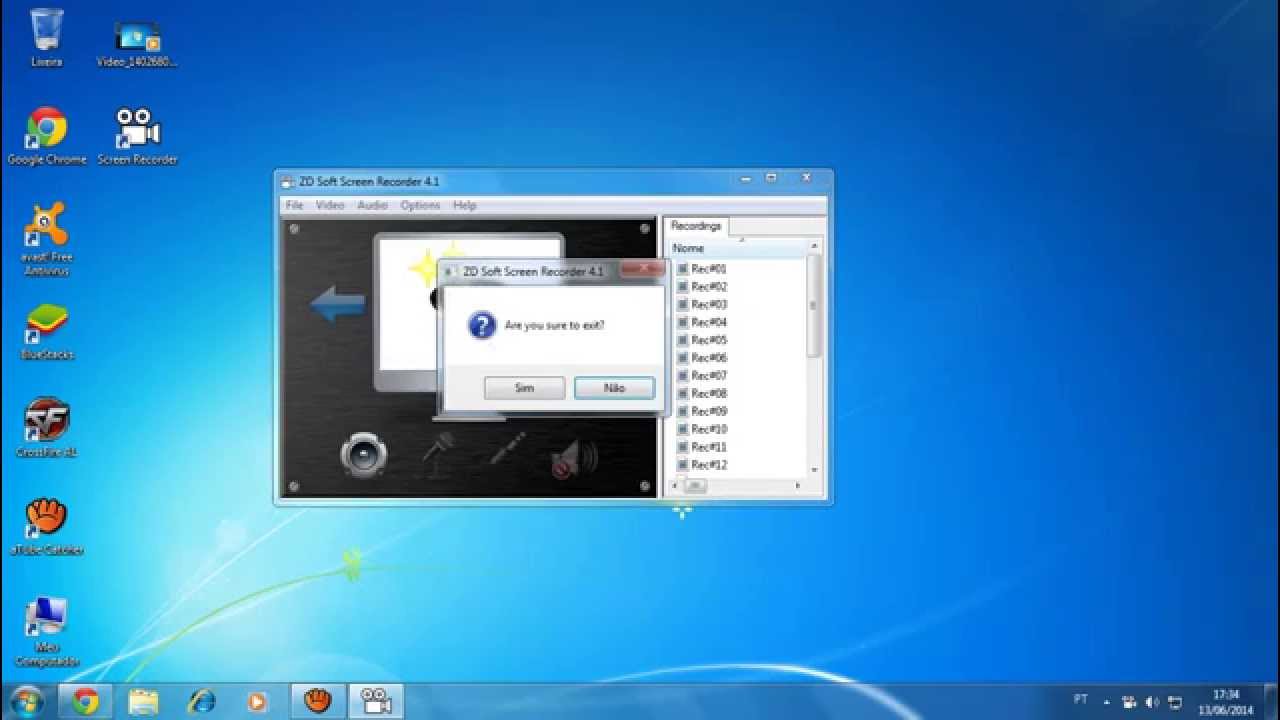Click the aTube Catcher taskbar icon

317,701
